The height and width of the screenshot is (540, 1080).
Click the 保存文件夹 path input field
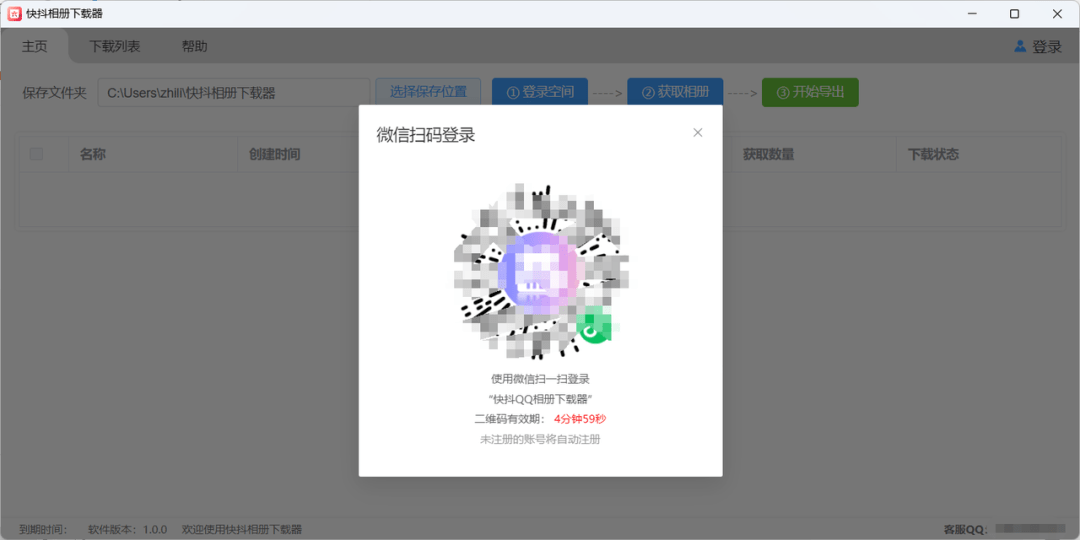pos(233,93)
